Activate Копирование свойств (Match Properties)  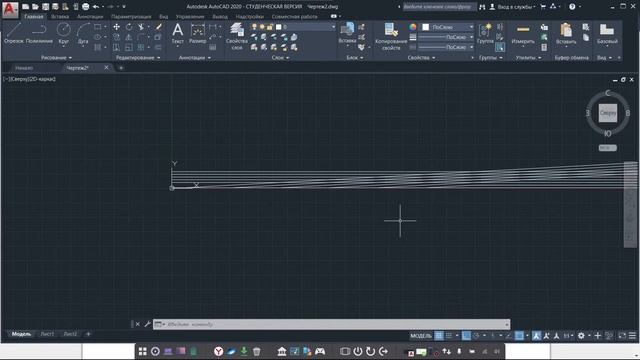[391, 36]
